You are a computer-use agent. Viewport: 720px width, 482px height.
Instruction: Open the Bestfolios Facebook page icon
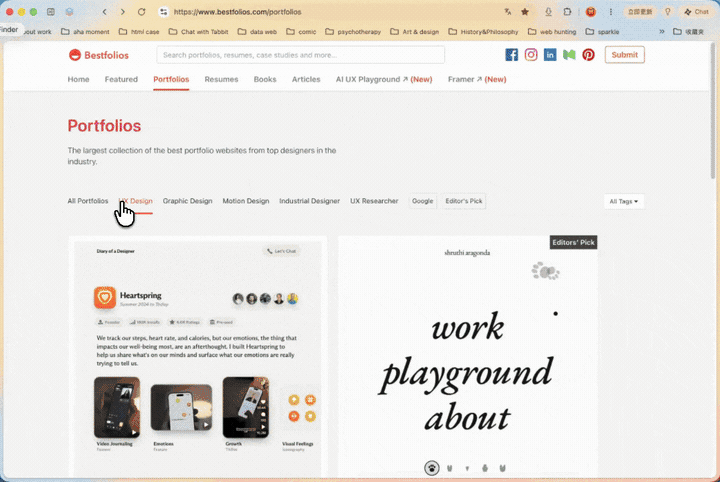[x=512, y=55]
